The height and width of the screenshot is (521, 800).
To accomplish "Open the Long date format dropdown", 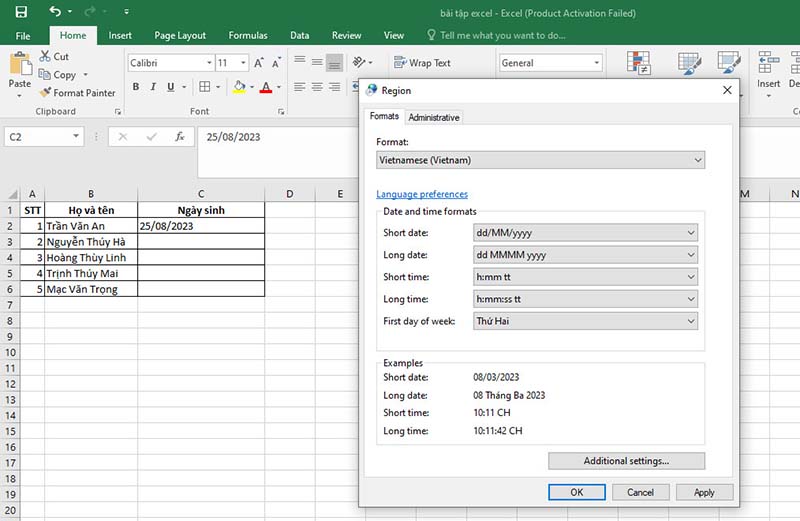I will point(585,255).
